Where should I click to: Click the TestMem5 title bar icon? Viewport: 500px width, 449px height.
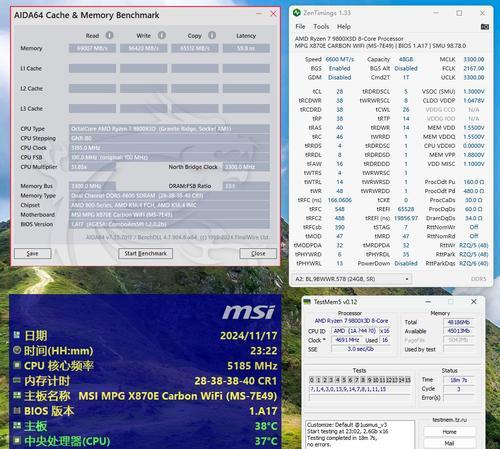tap(307, 301)
